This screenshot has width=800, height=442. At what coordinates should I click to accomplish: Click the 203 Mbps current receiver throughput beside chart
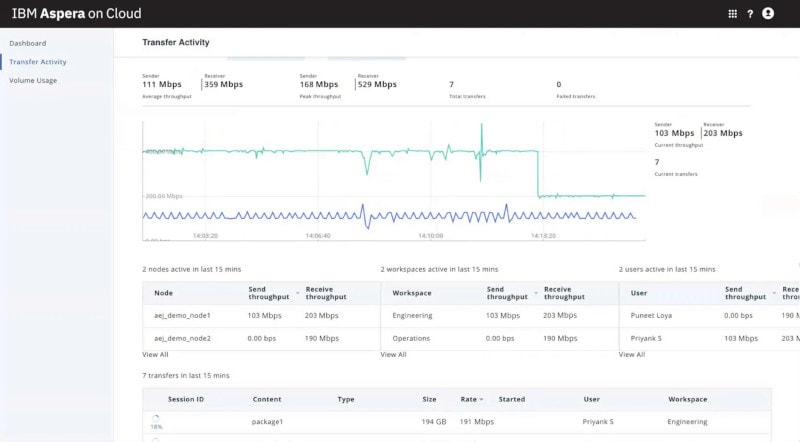723,133
